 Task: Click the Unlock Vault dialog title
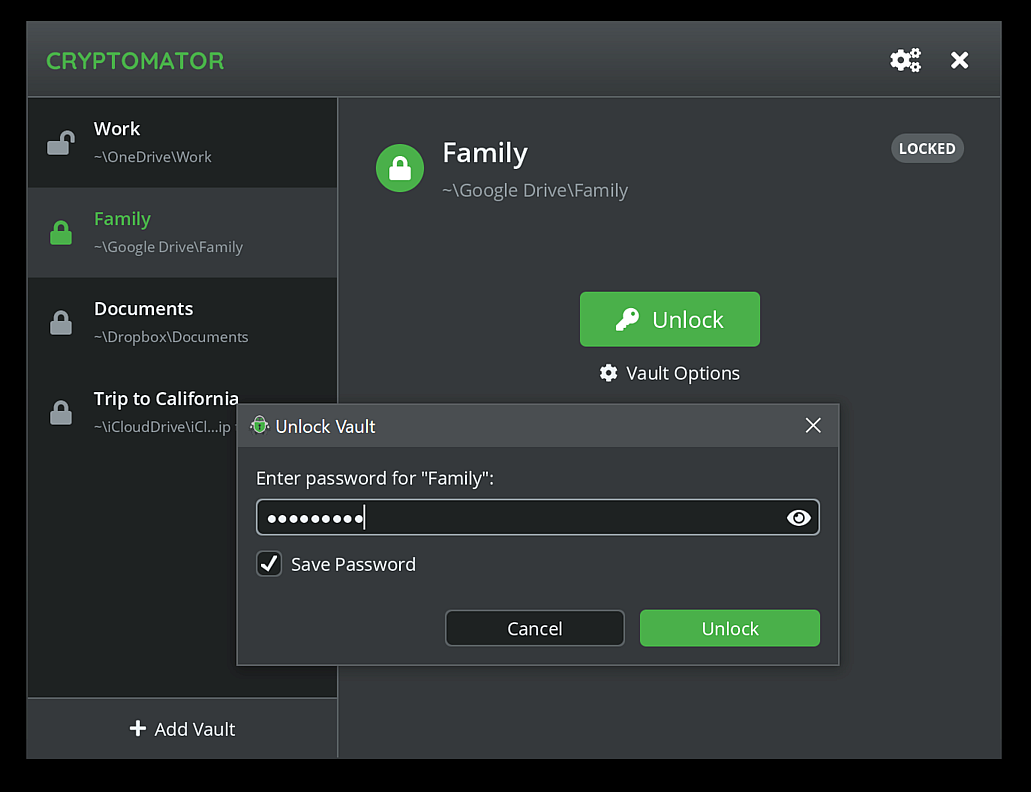point(325,427)
